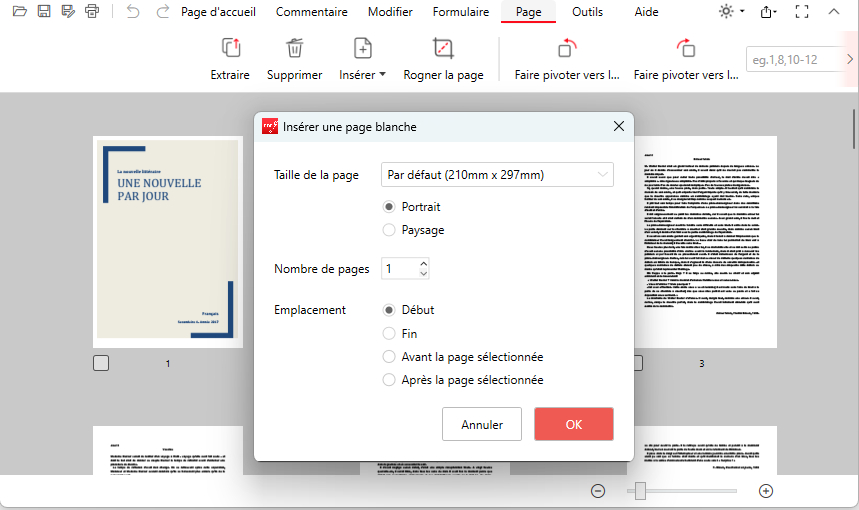Screen dimensions: 859x510
Task: Click the vertical scrollbar thumb
Action: 854,129
